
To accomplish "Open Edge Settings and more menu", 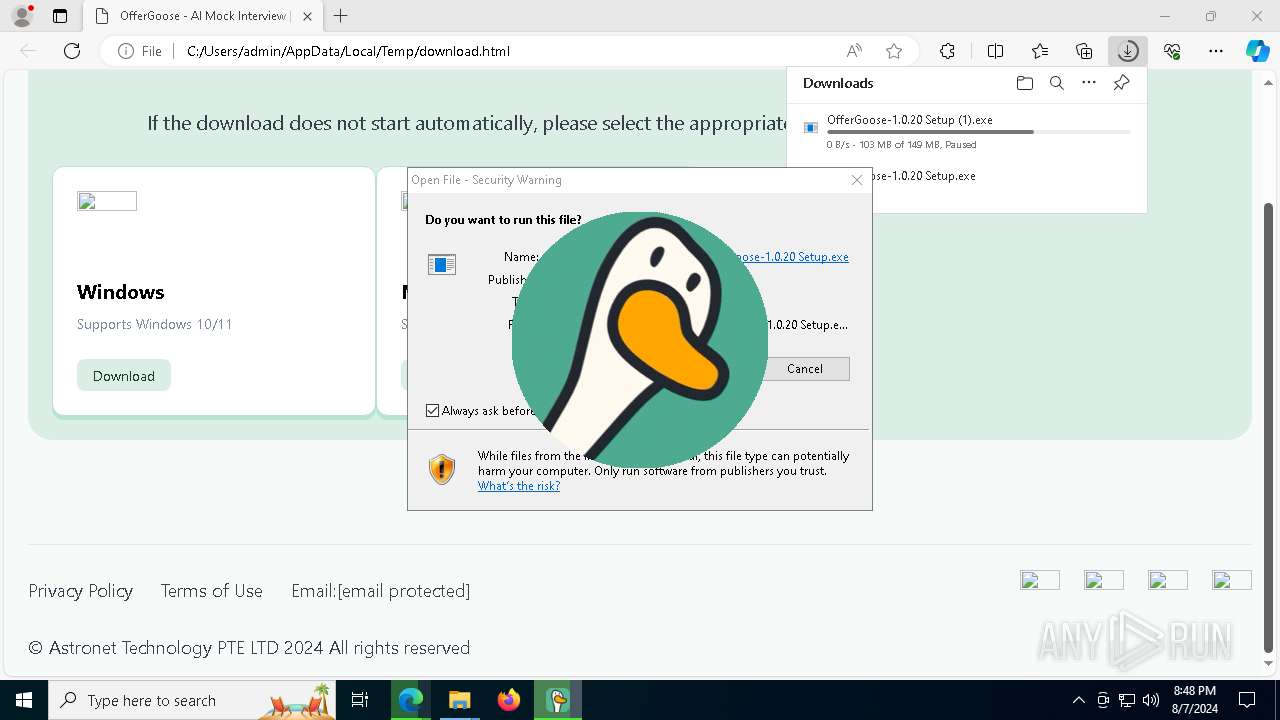I will 1216,51.
